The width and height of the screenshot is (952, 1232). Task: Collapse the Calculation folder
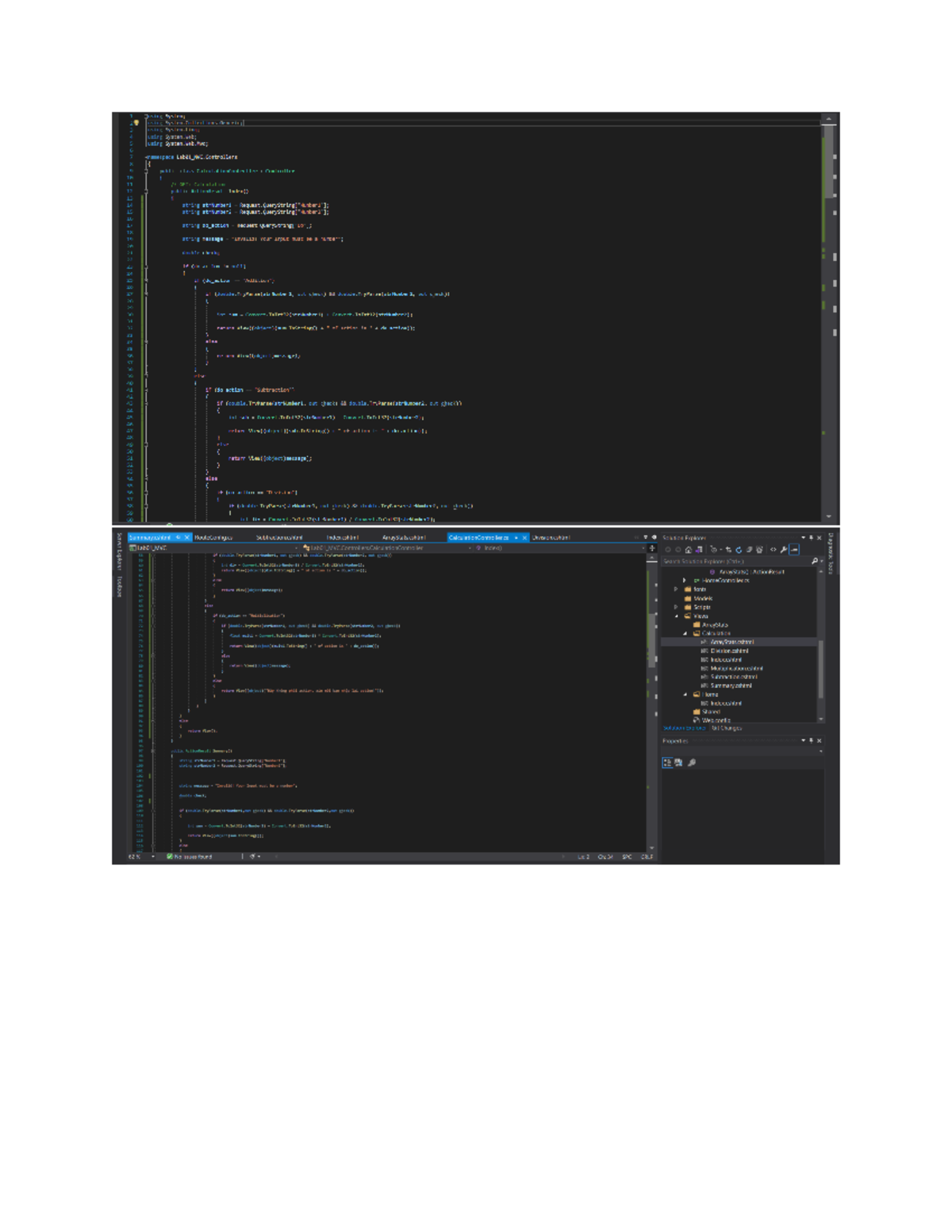(x=685, y=633)
